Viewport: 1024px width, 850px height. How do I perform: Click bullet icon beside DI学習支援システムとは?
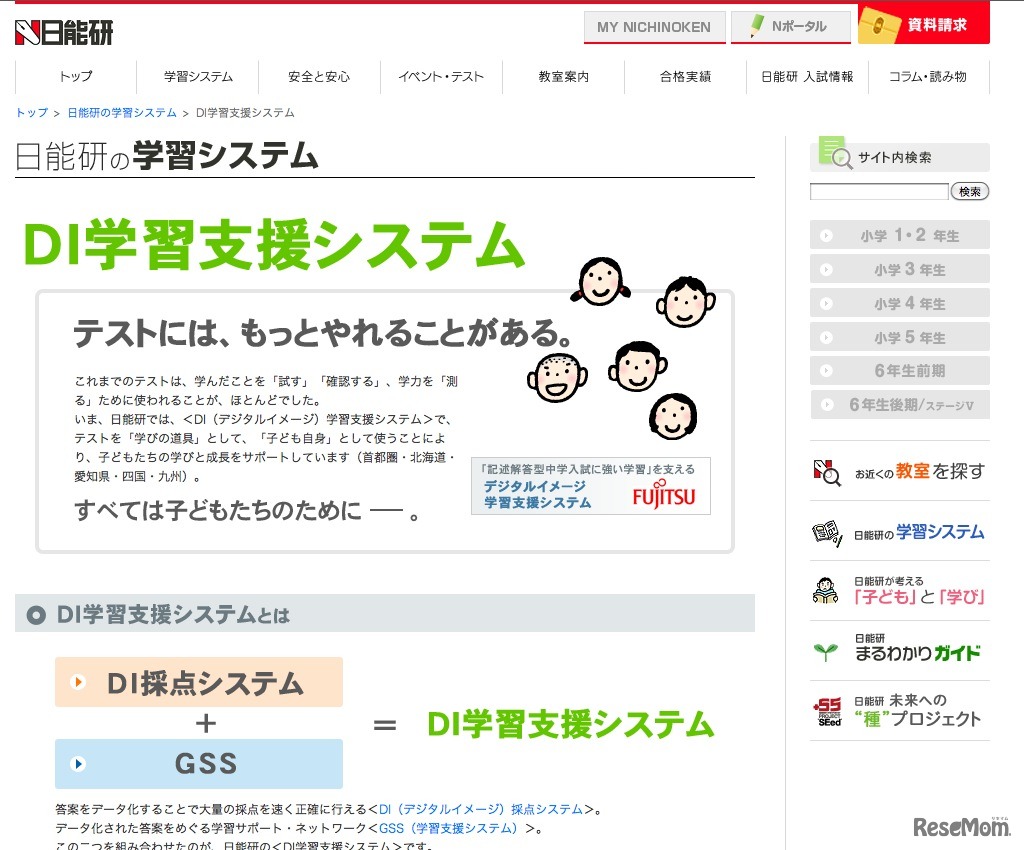tap(37, 614)
